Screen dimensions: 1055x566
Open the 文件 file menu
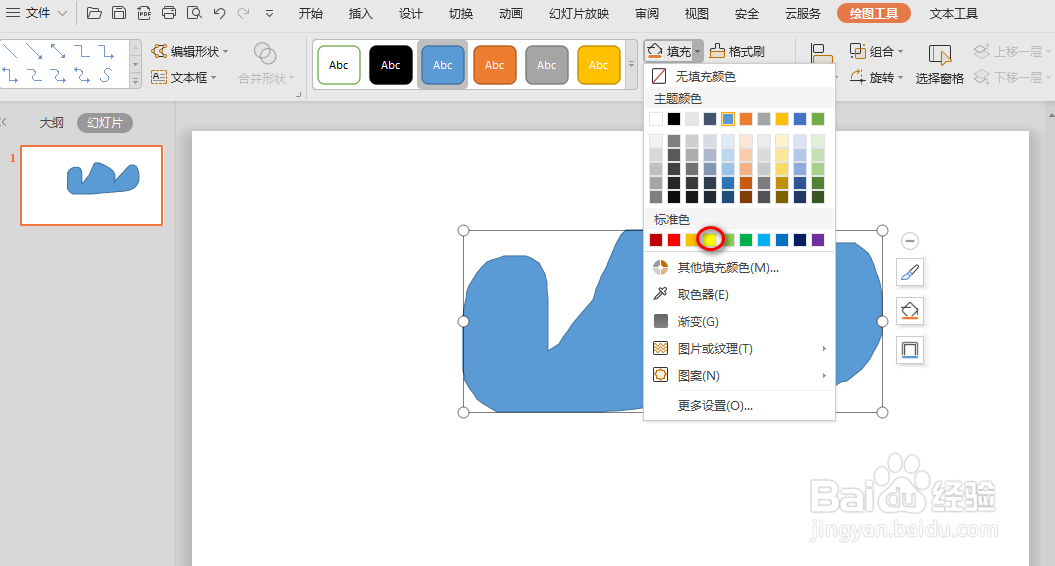pyautogui.click(x=36, y=13)
